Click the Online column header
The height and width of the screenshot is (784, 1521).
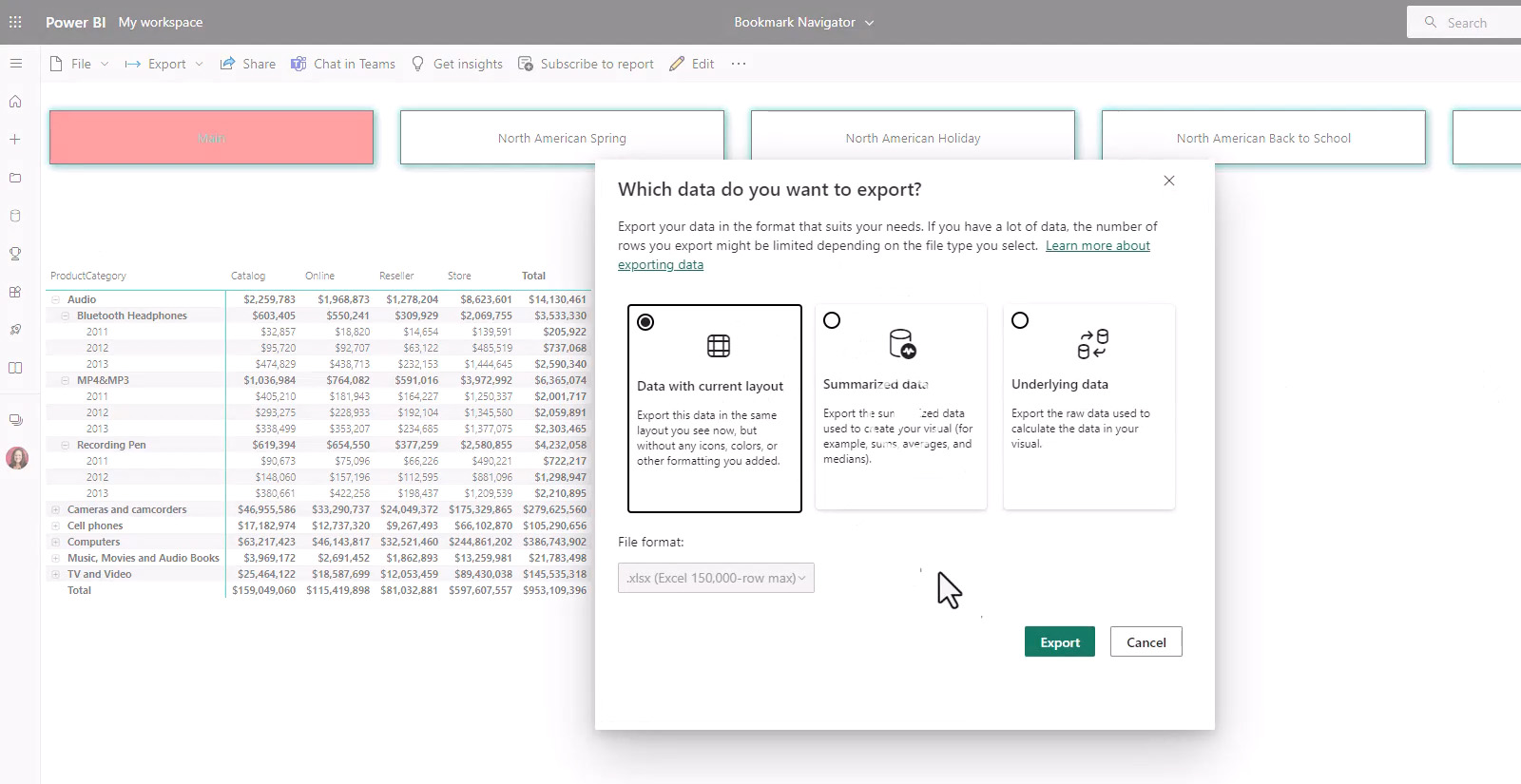click(x=319, y=276)
